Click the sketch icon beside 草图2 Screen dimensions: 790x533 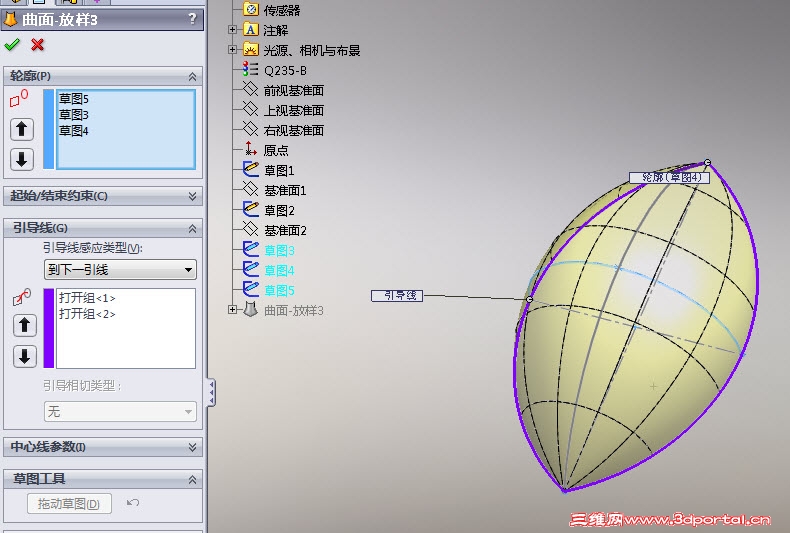point(250,209)
